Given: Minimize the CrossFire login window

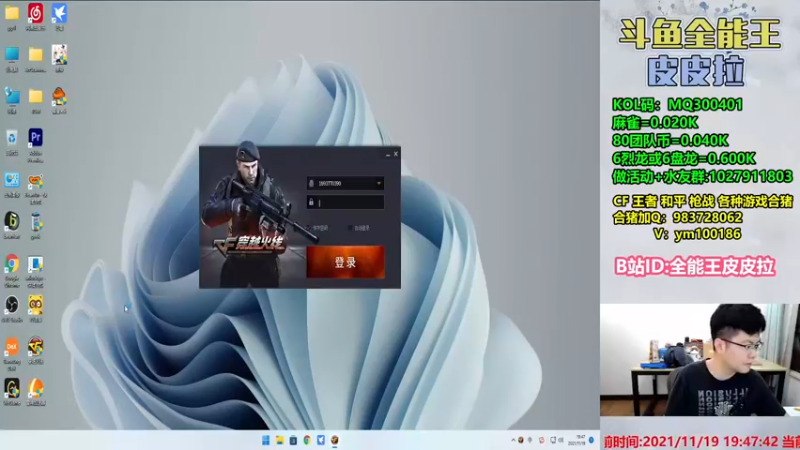Looking at the screenshot, I should (x=388, y=154).
